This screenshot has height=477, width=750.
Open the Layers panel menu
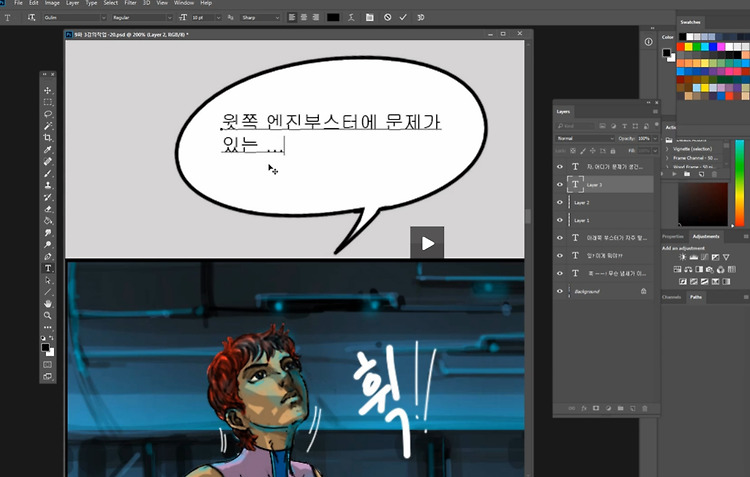[655, 111]
